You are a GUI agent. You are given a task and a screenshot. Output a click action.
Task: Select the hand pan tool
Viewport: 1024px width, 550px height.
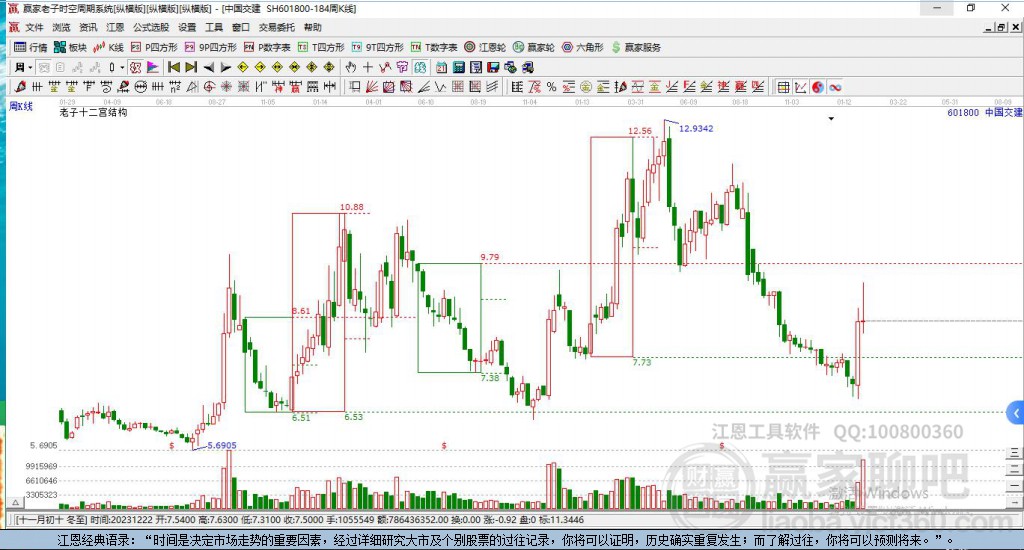351,67
